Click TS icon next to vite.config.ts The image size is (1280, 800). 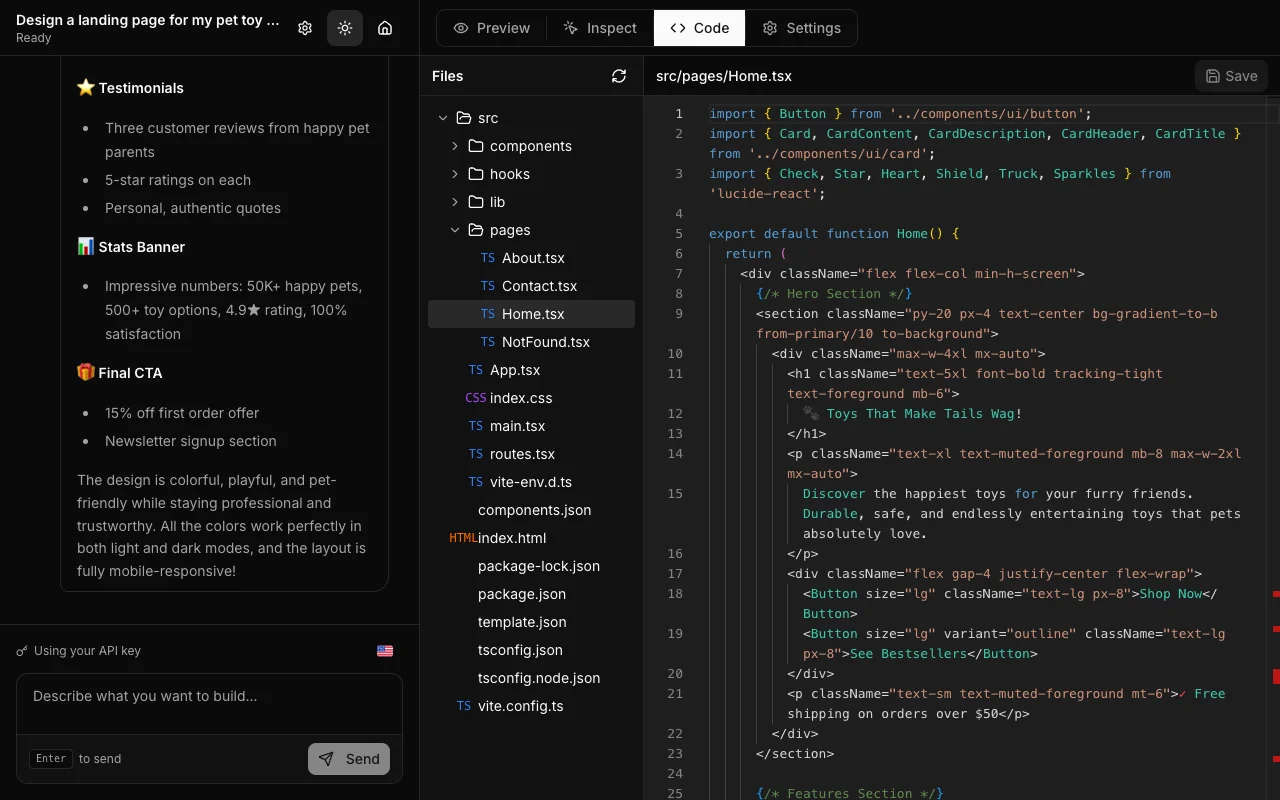point(464,706)
